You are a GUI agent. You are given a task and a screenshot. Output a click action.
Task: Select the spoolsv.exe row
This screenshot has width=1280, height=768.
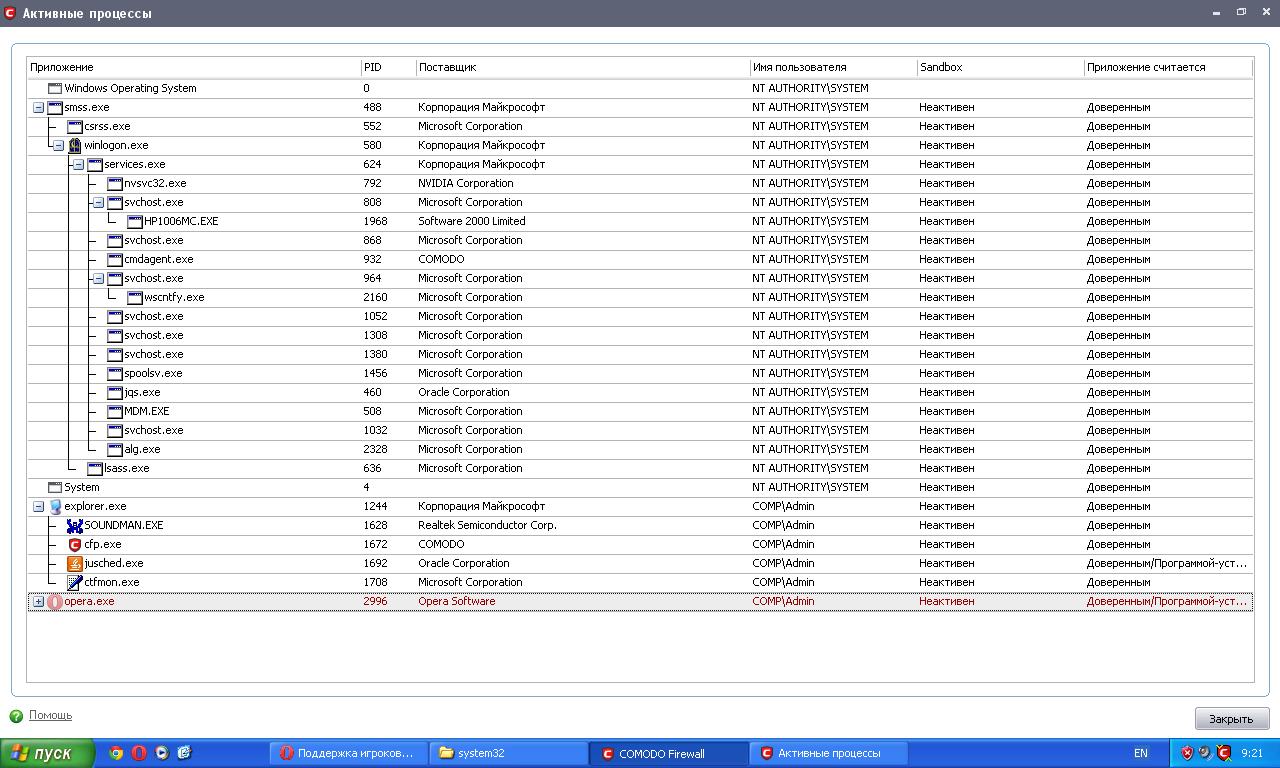point(640,373)
